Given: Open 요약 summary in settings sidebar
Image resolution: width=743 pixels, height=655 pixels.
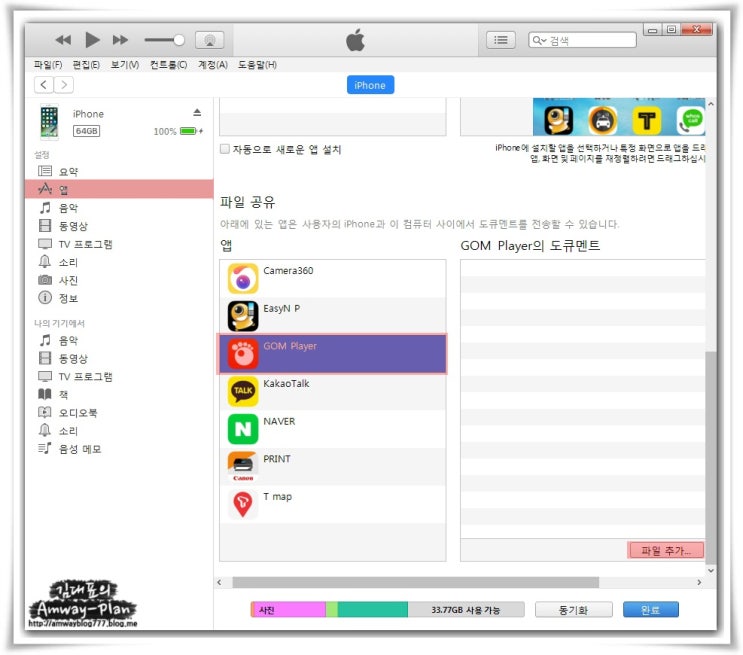Looking at the screenshot, I should coord(118,171).
